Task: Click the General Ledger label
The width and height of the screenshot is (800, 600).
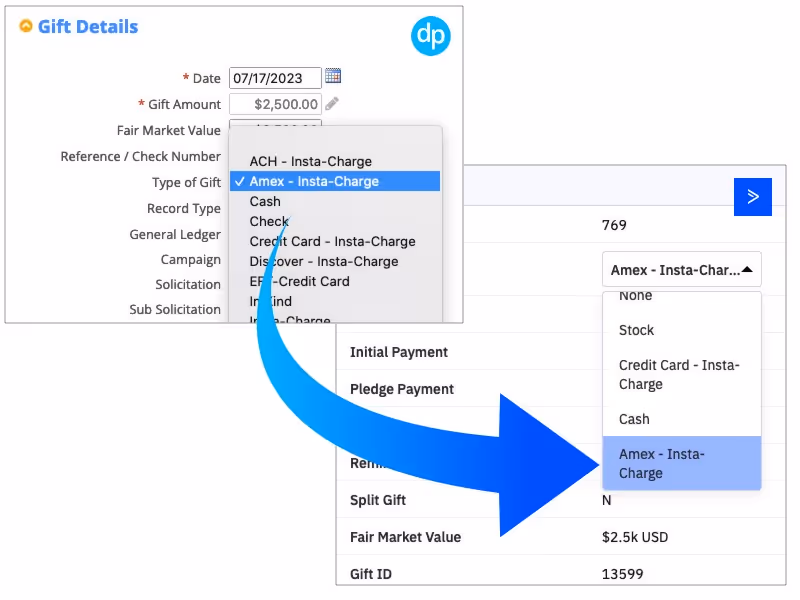Action: (175, 235)
